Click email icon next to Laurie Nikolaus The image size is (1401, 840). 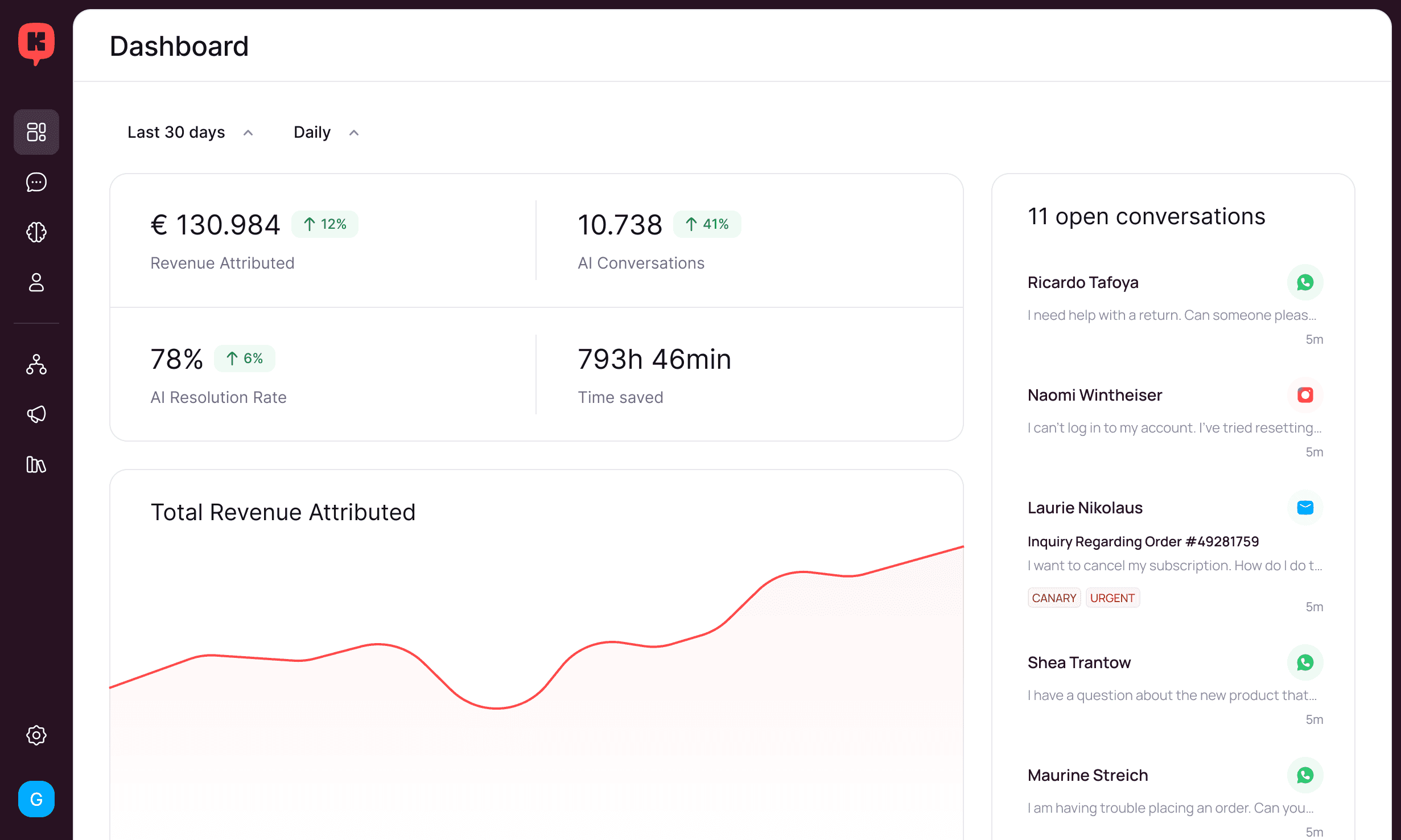pos(1305,508)
